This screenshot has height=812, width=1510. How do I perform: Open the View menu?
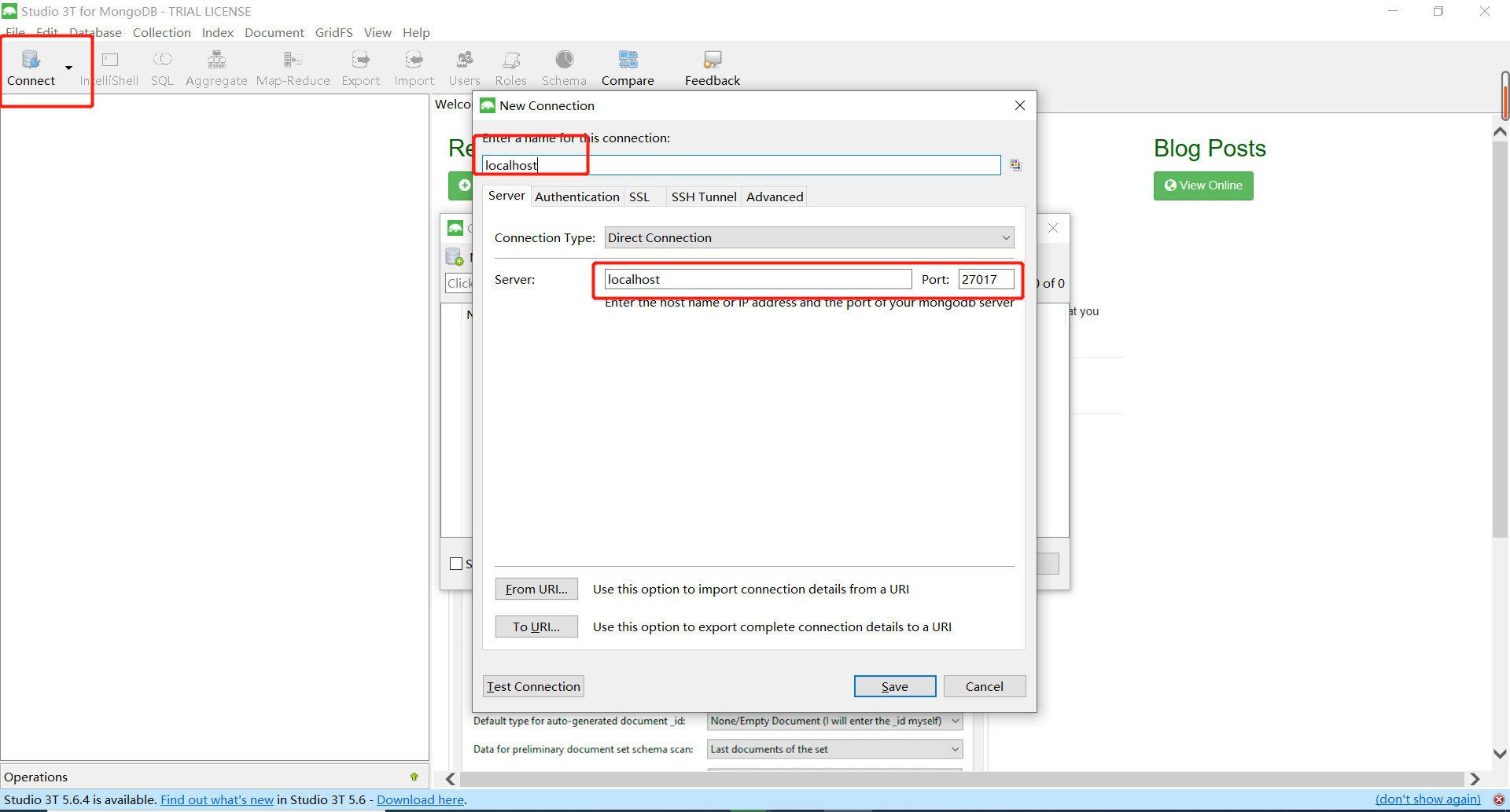pyautogui.click(x=377, y=32)
